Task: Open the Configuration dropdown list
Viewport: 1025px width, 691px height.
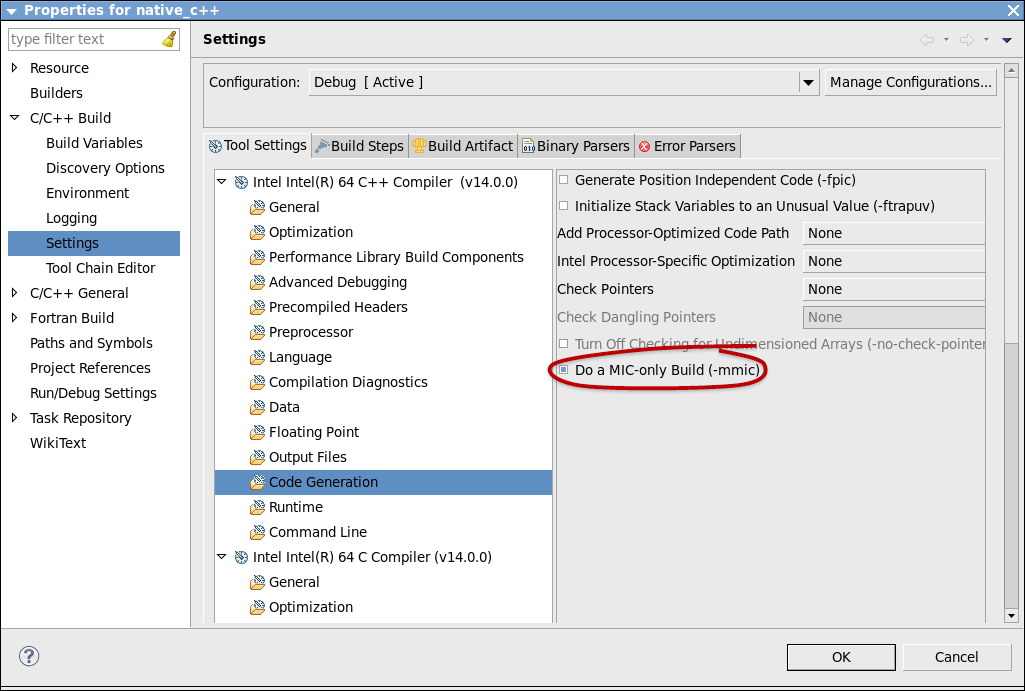Action: [x=808, y=83]
